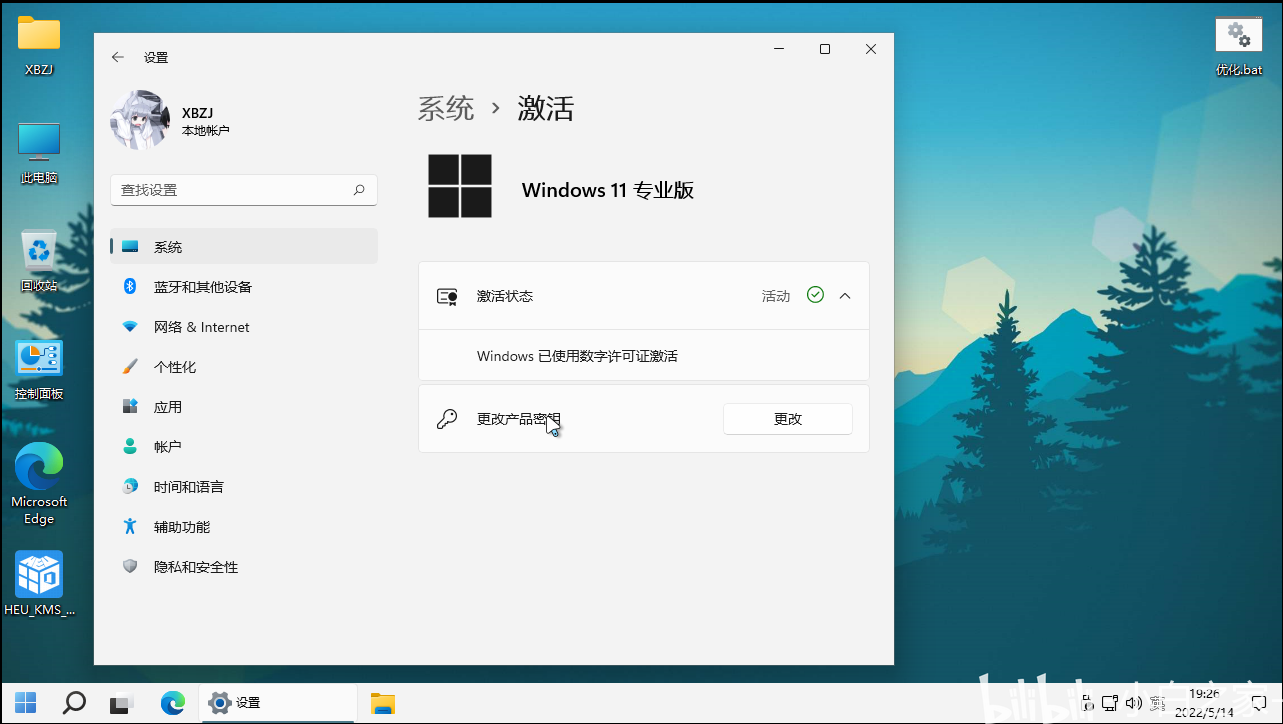Image resolution: width=1283 pixels, height=724 pixels.
Task: Click the accounts person icon
Action: 130,446
